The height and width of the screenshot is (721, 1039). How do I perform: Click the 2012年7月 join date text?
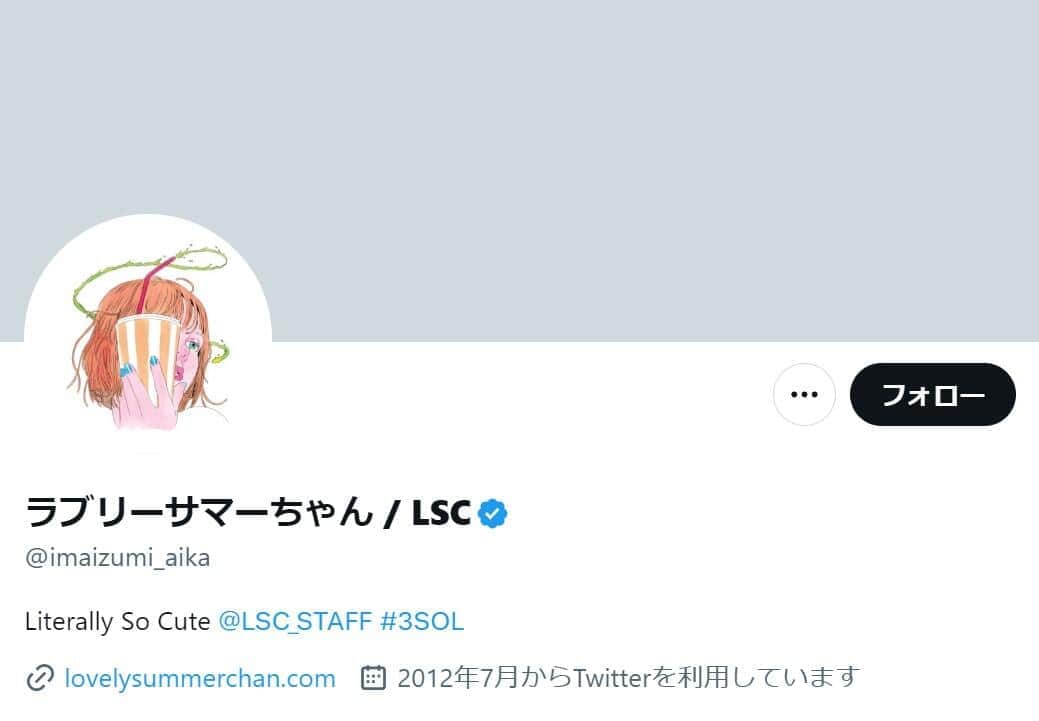tap(458, 678)
